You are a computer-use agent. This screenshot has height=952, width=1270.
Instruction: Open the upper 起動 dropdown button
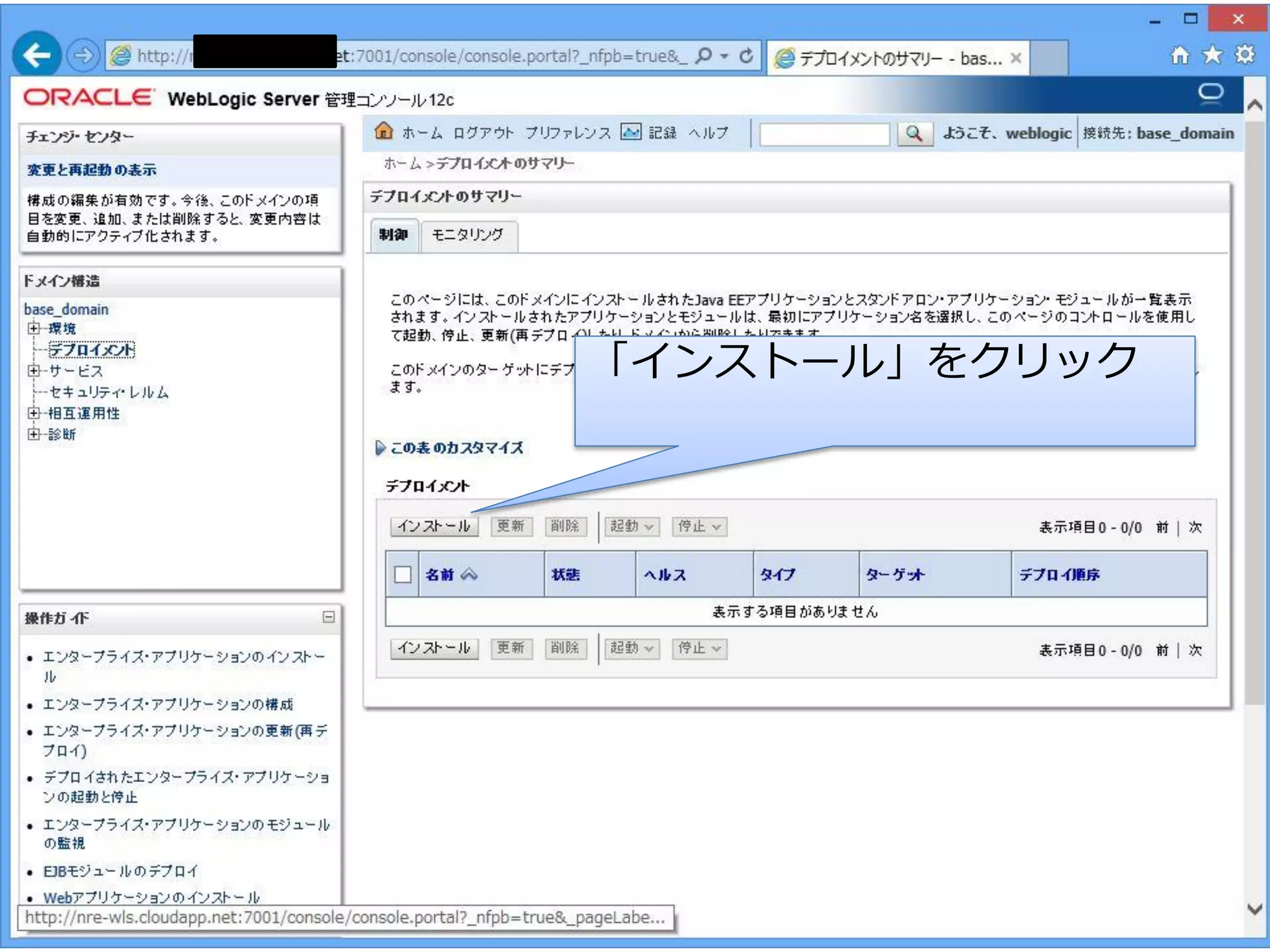(x=632, y=526)
